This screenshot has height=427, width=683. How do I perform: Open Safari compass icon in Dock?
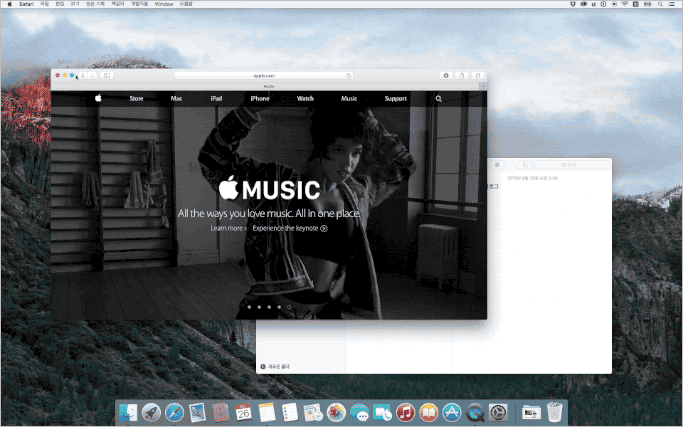pyautogui.click(x=174, y=412)
